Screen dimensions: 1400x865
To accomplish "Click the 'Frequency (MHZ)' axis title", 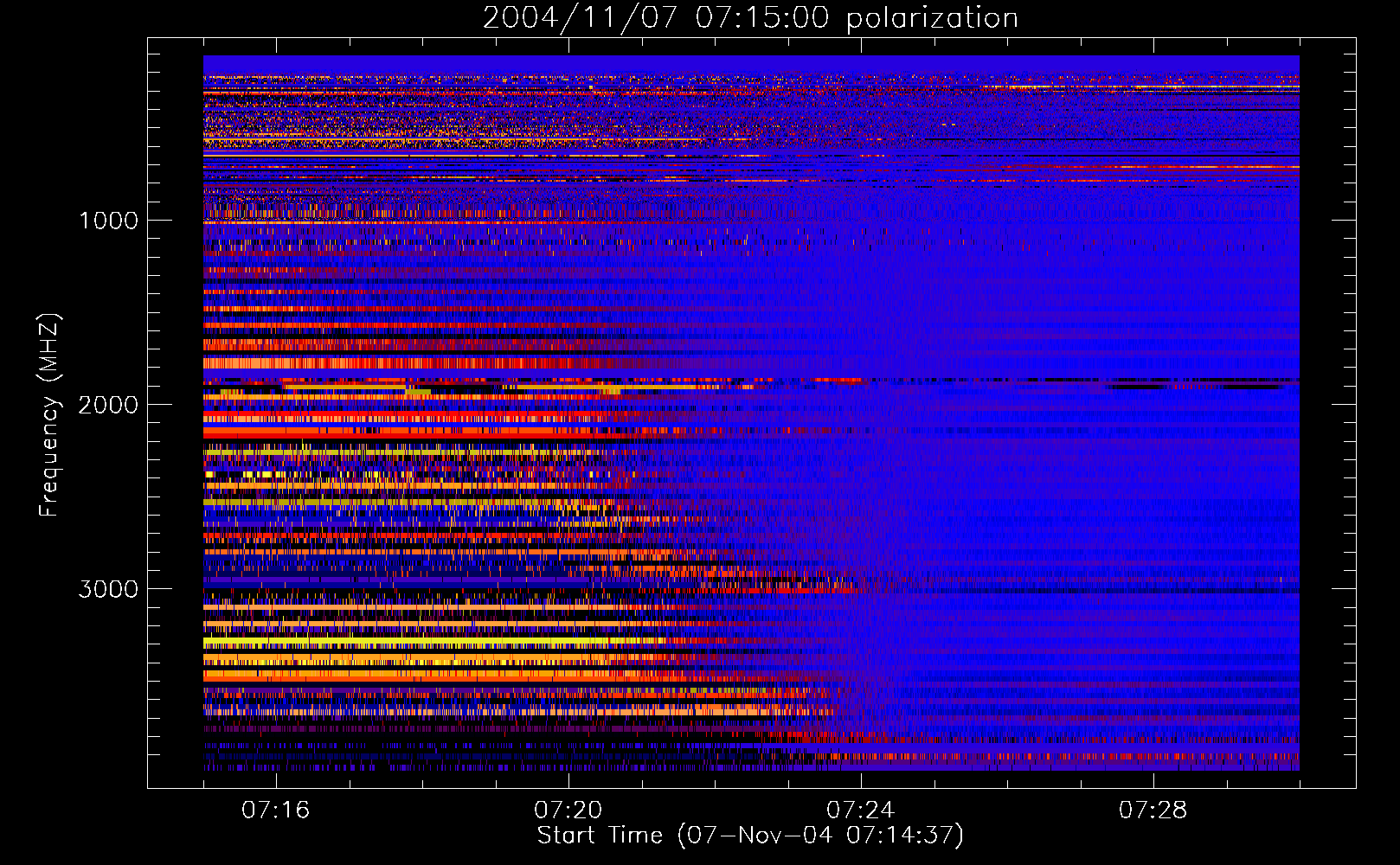I will pyautogui.click(x=49, y=415).
